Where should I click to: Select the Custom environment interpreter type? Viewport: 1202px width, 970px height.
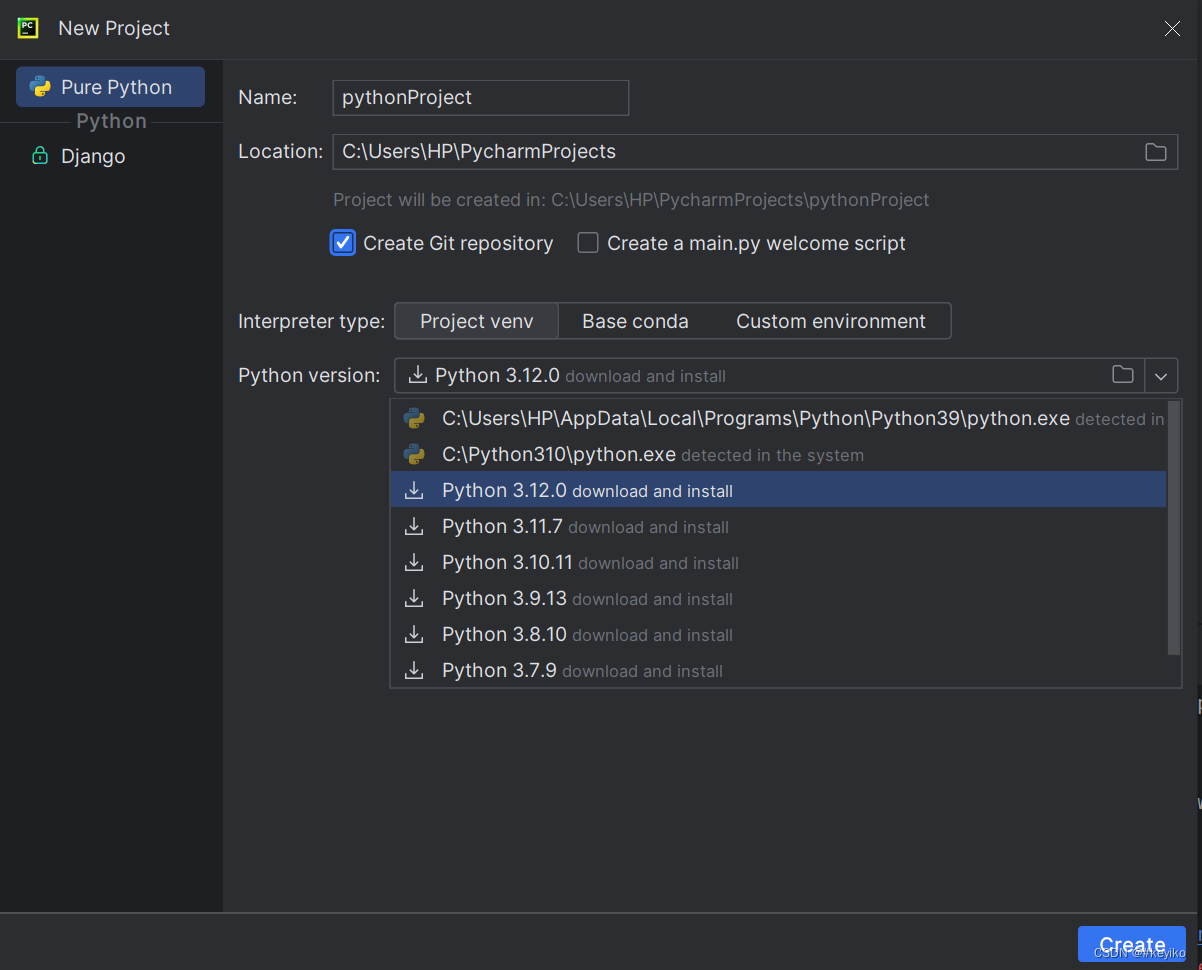tap(831, 321)
